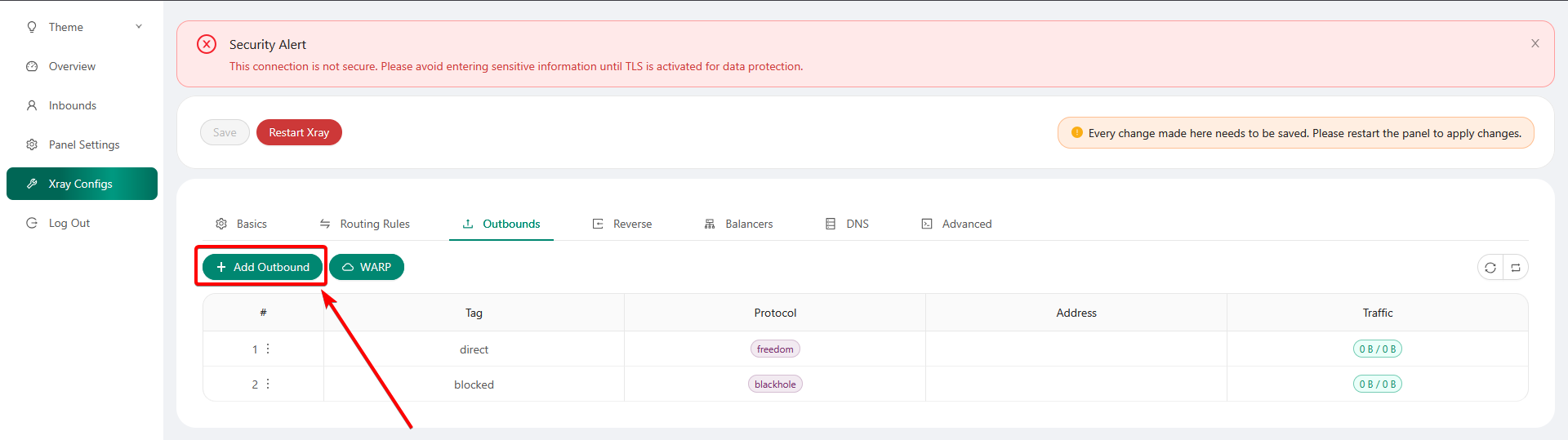Dismiss the Security Alert with the X
This screenshot has width=1568, height=440.
[x=1535, y=43]
